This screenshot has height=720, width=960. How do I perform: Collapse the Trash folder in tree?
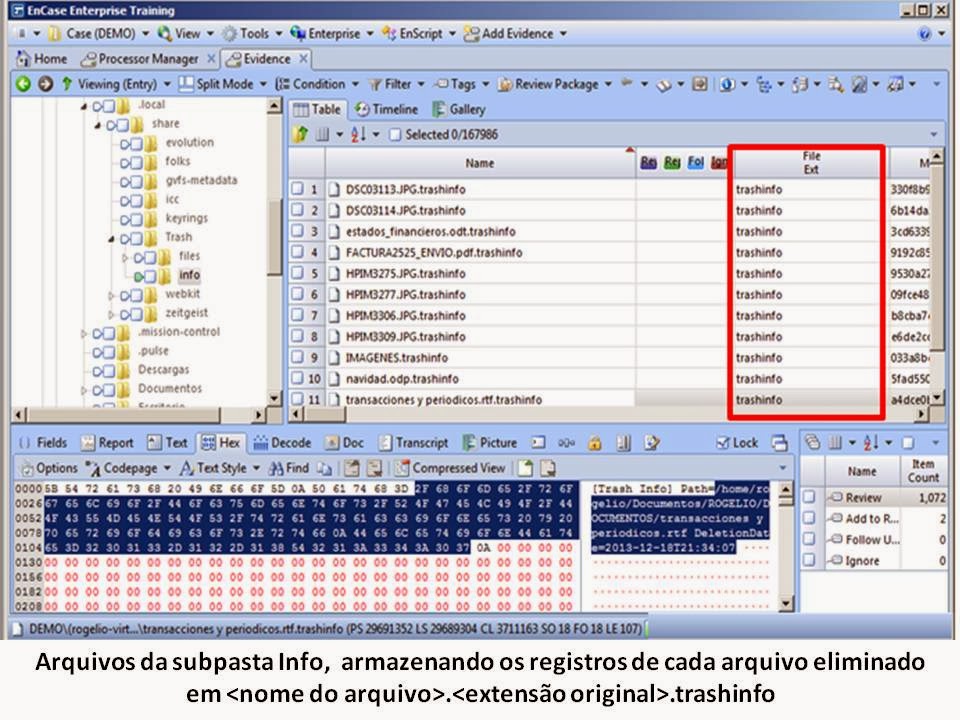point(111,238)
